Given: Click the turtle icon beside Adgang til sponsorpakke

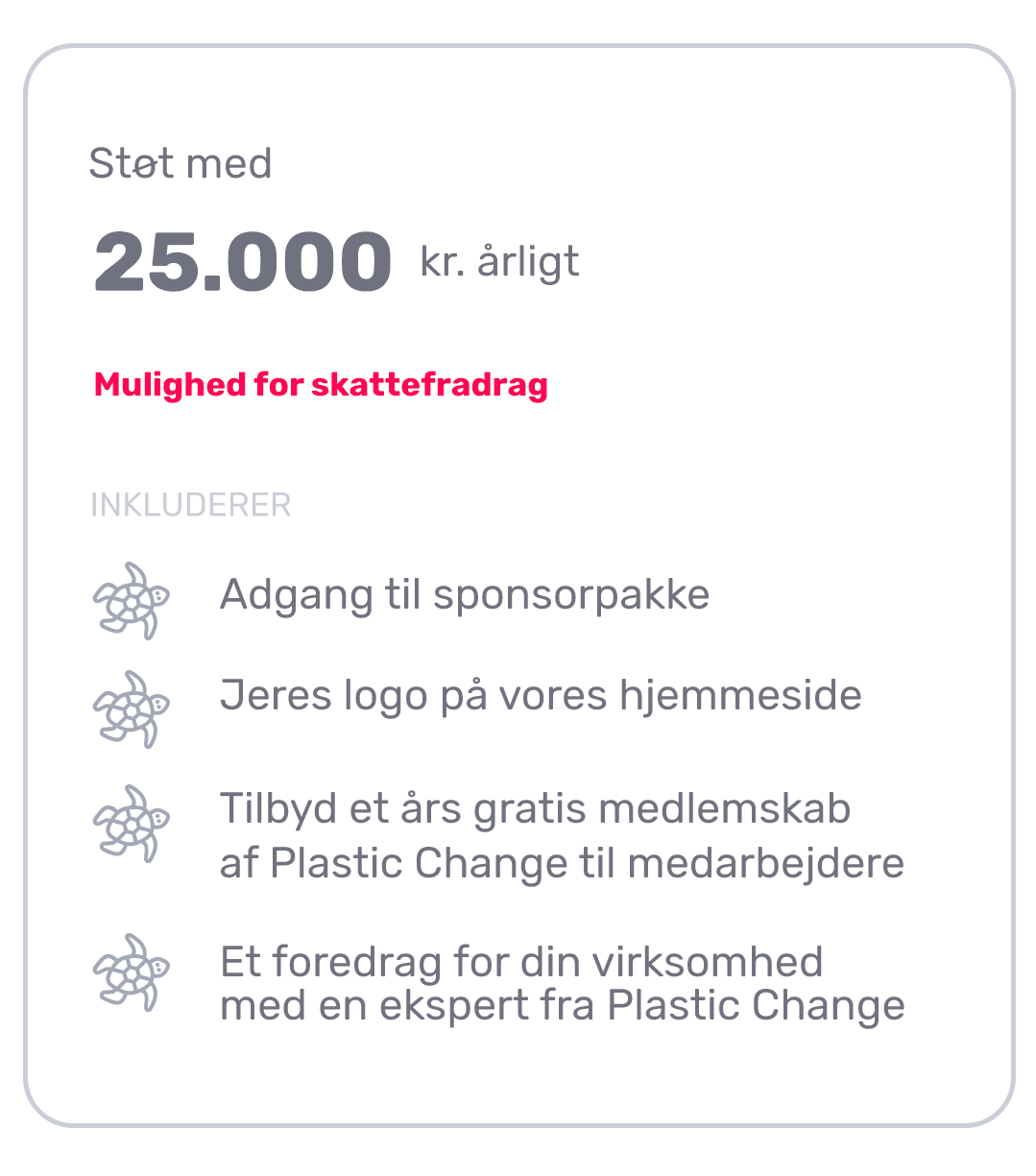Looking at the screenshot, I should (x=132, y=601).
